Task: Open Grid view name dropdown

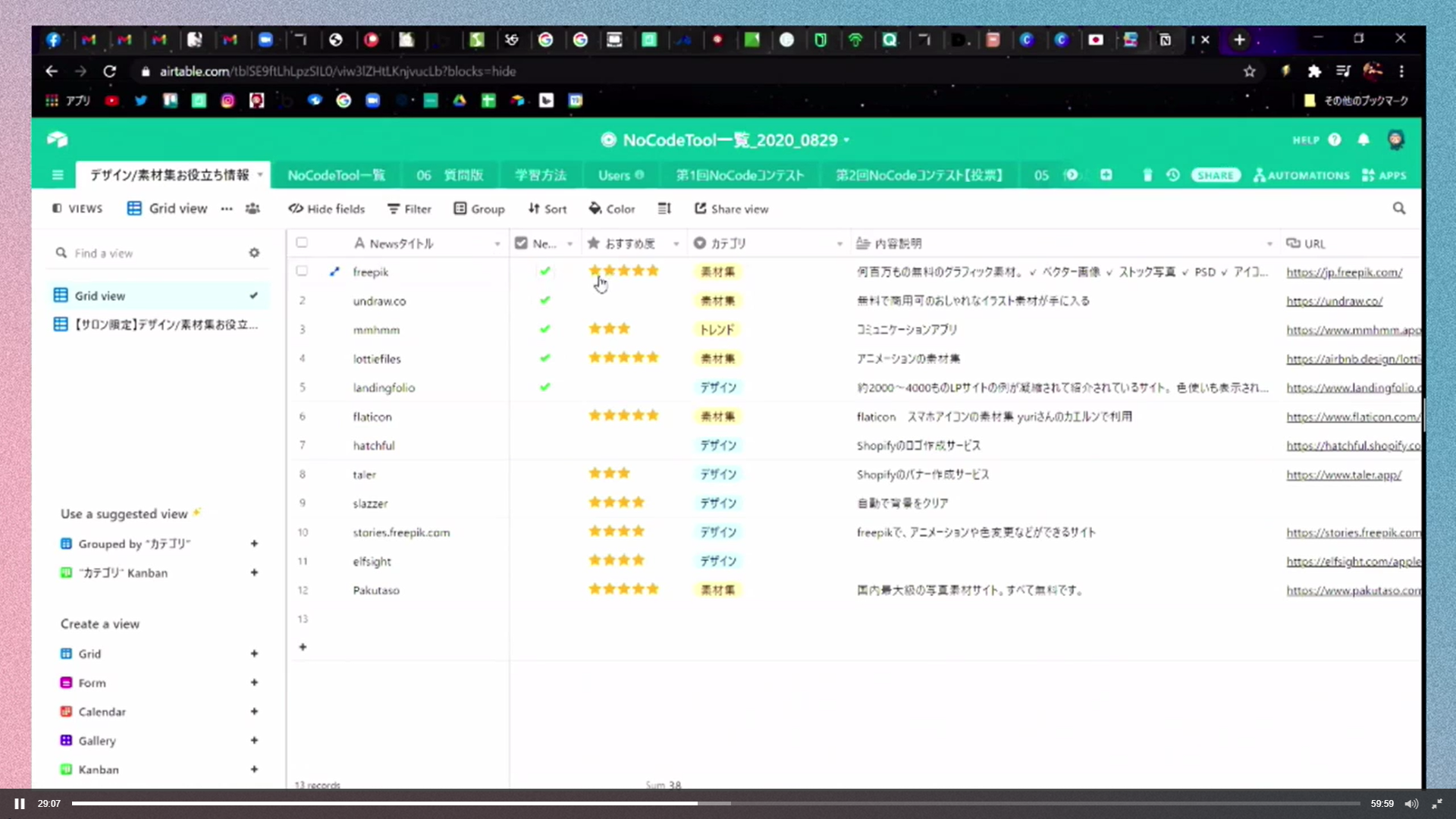Action: click(x=167, y=209)
